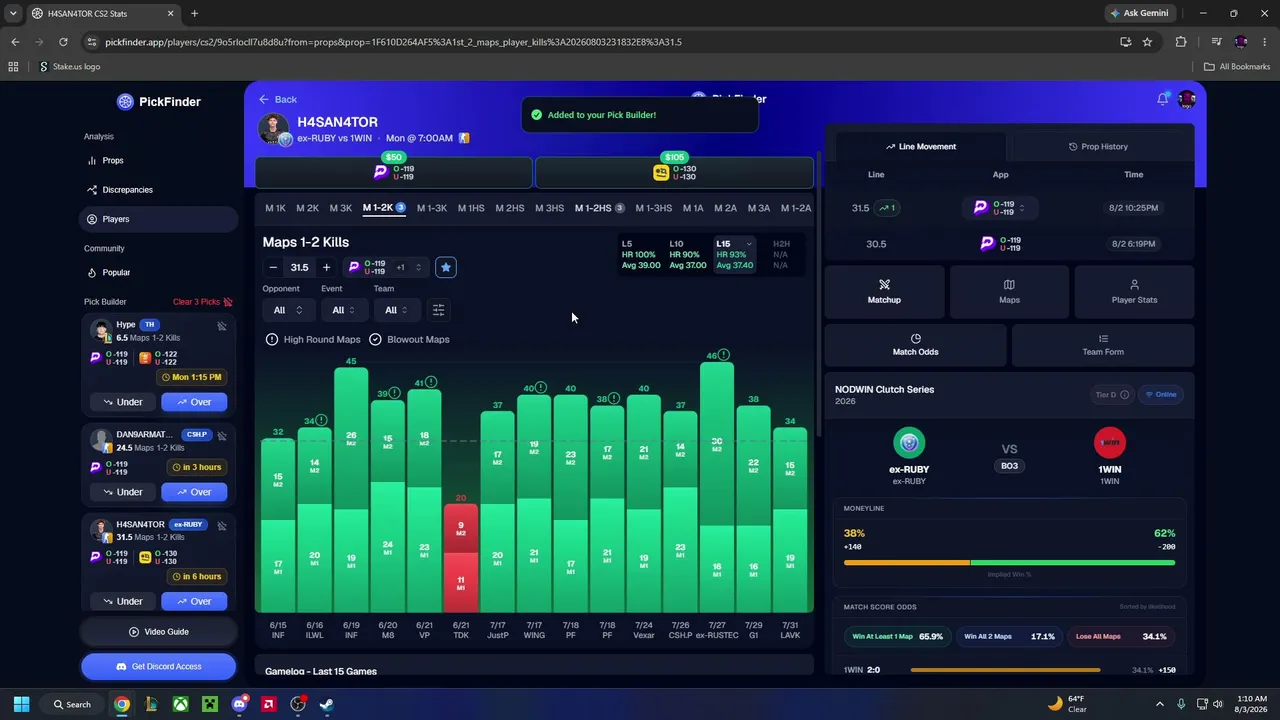This screenshot has width=1280, height=720.
Task: Toggle High Round Maps filter
Action: pos(313,339)
